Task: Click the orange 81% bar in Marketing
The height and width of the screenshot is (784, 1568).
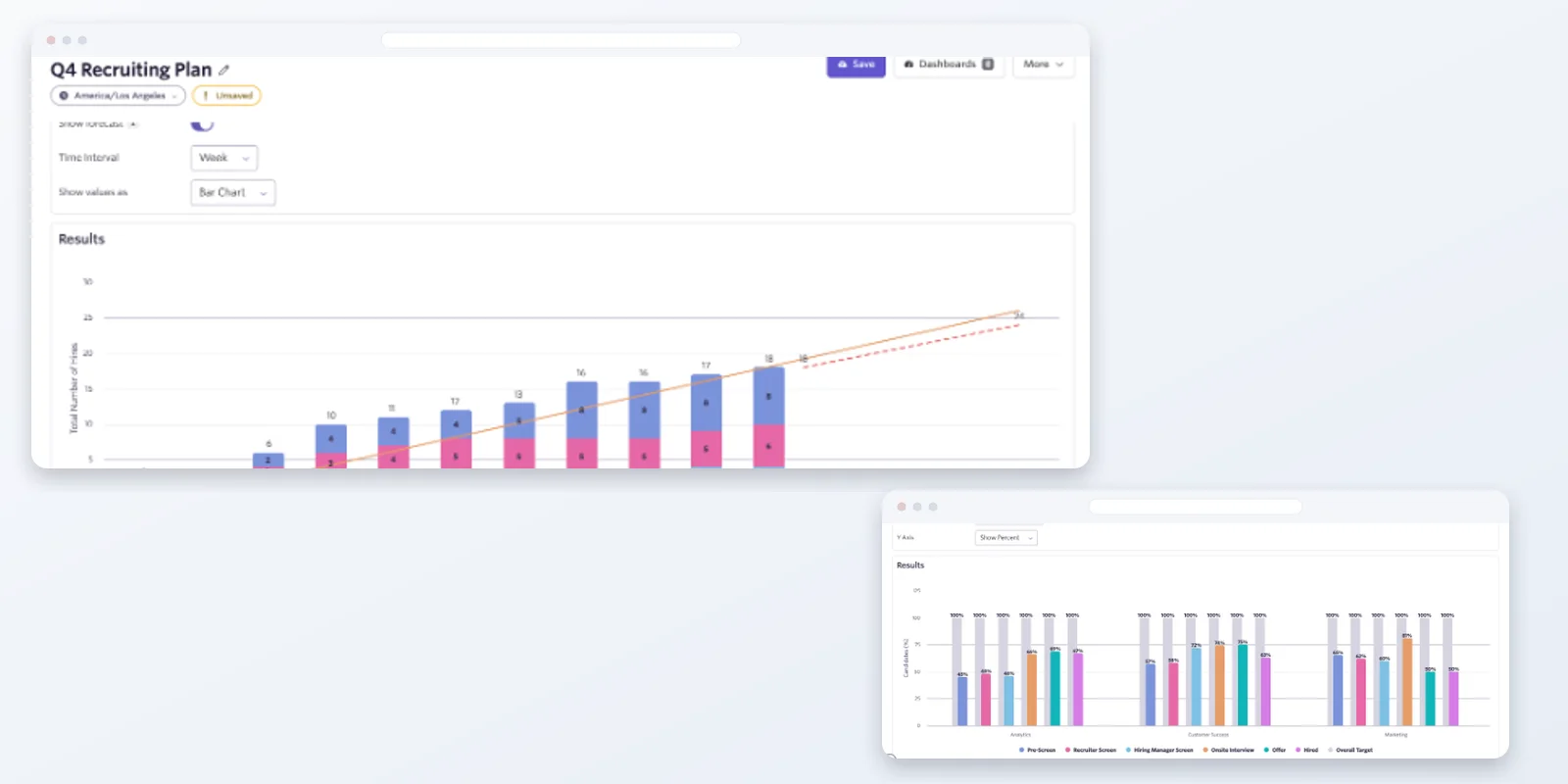Action: (x=1407, y=682)
